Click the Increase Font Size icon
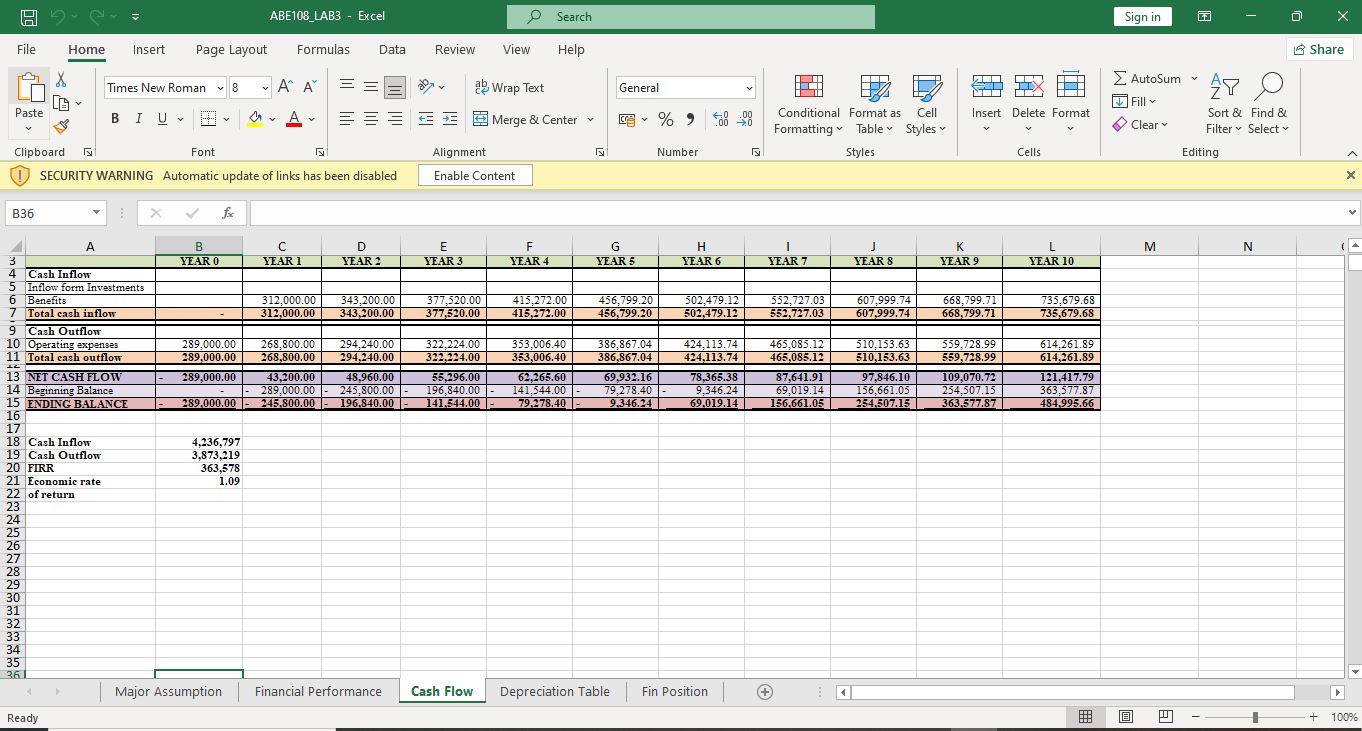Viewport: 1362px width, 731px height. (x=285, y=88)
